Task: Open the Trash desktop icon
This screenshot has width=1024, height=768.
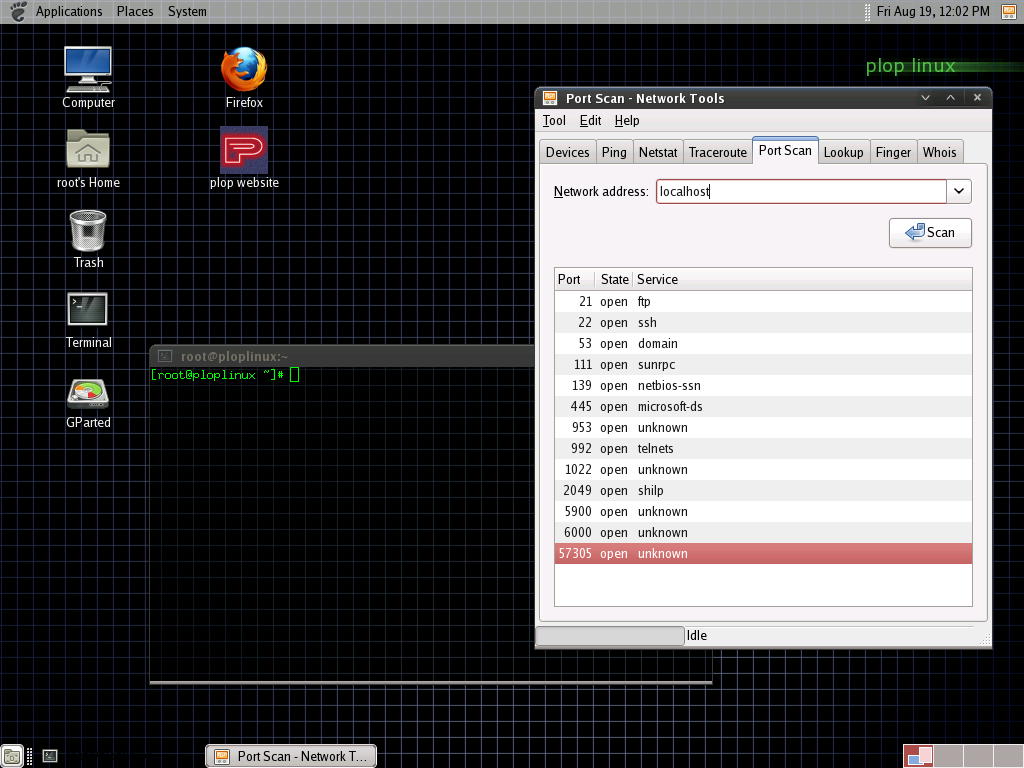Action: coord(88,239)
